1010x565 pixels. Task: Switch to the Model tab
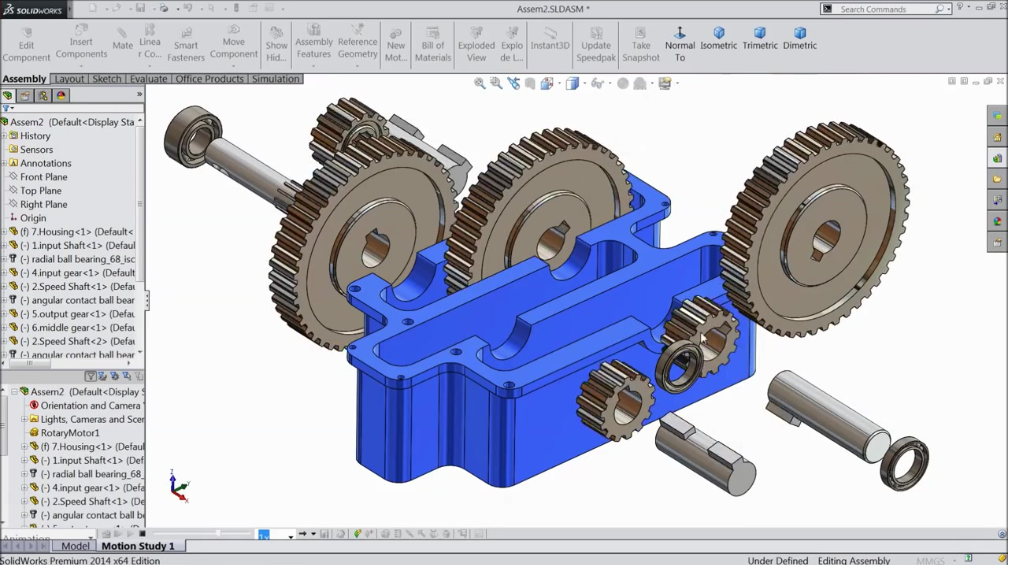pos(75,546)
